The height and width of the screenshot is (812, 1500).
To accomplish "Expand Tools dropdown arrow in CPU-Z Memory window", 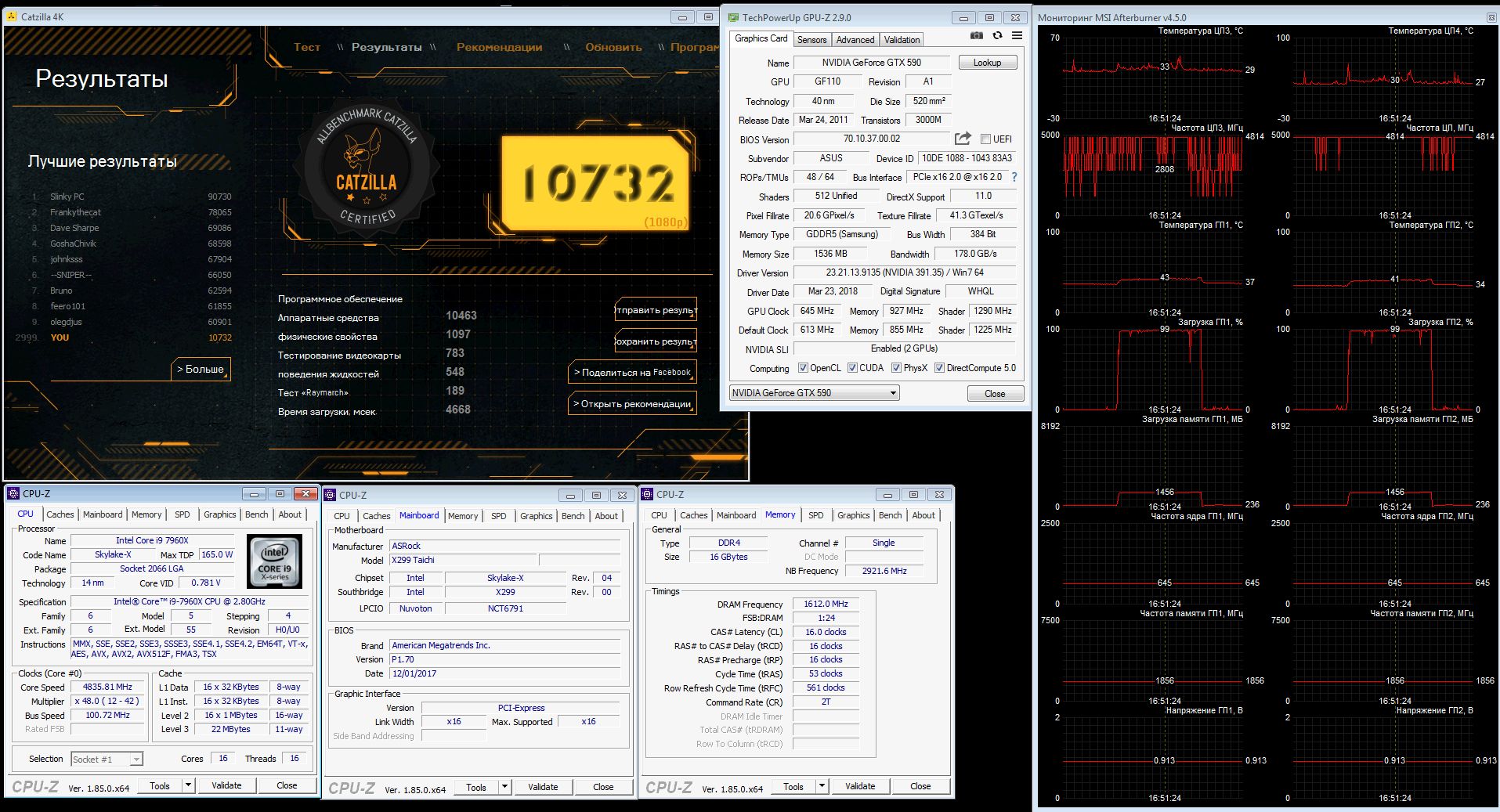I will [x=822, y=786].
